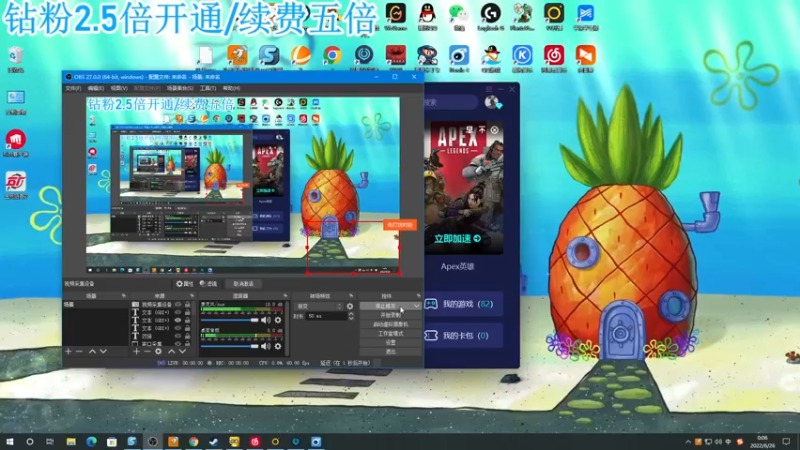Open 属性 for selected source
The height and width of the screenshot is (450, 800).
point(185,284)
